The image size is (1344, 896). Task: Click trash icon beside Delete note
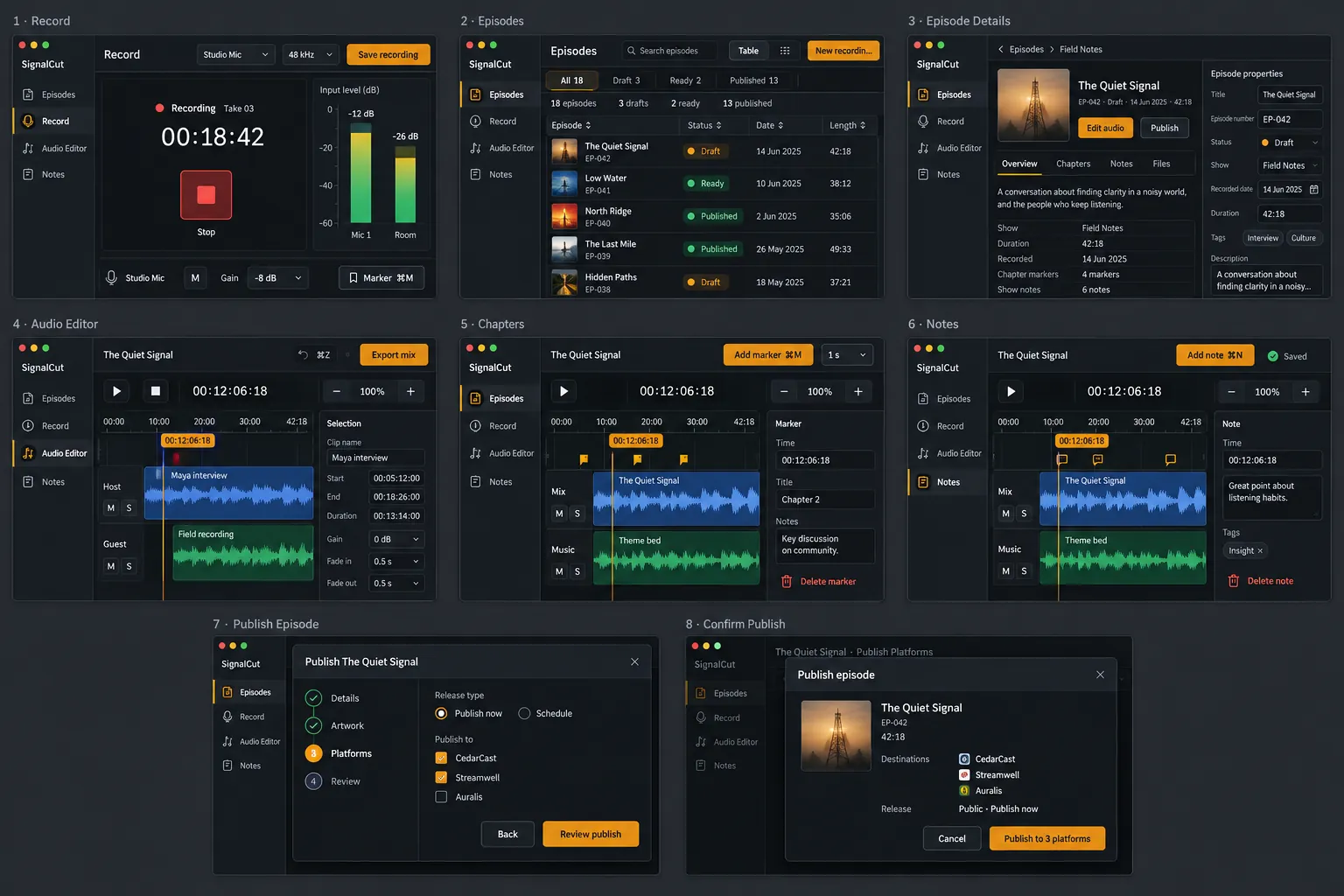tap(1233, 581)
